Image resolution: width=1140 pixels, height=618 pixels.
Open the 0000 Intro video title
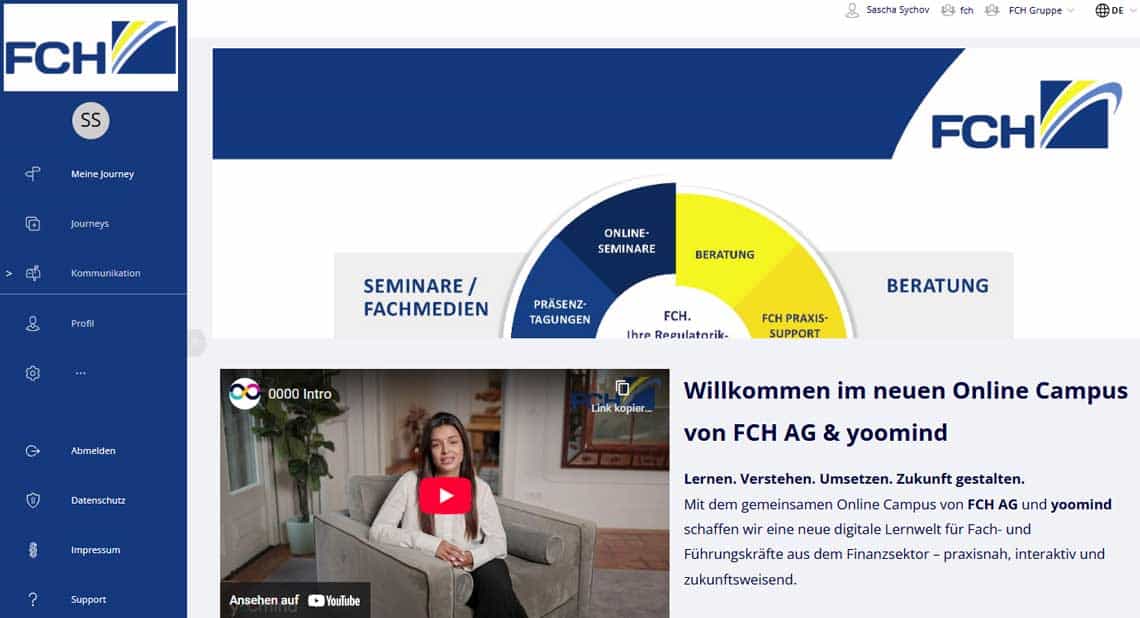click(x=300, y=393)
